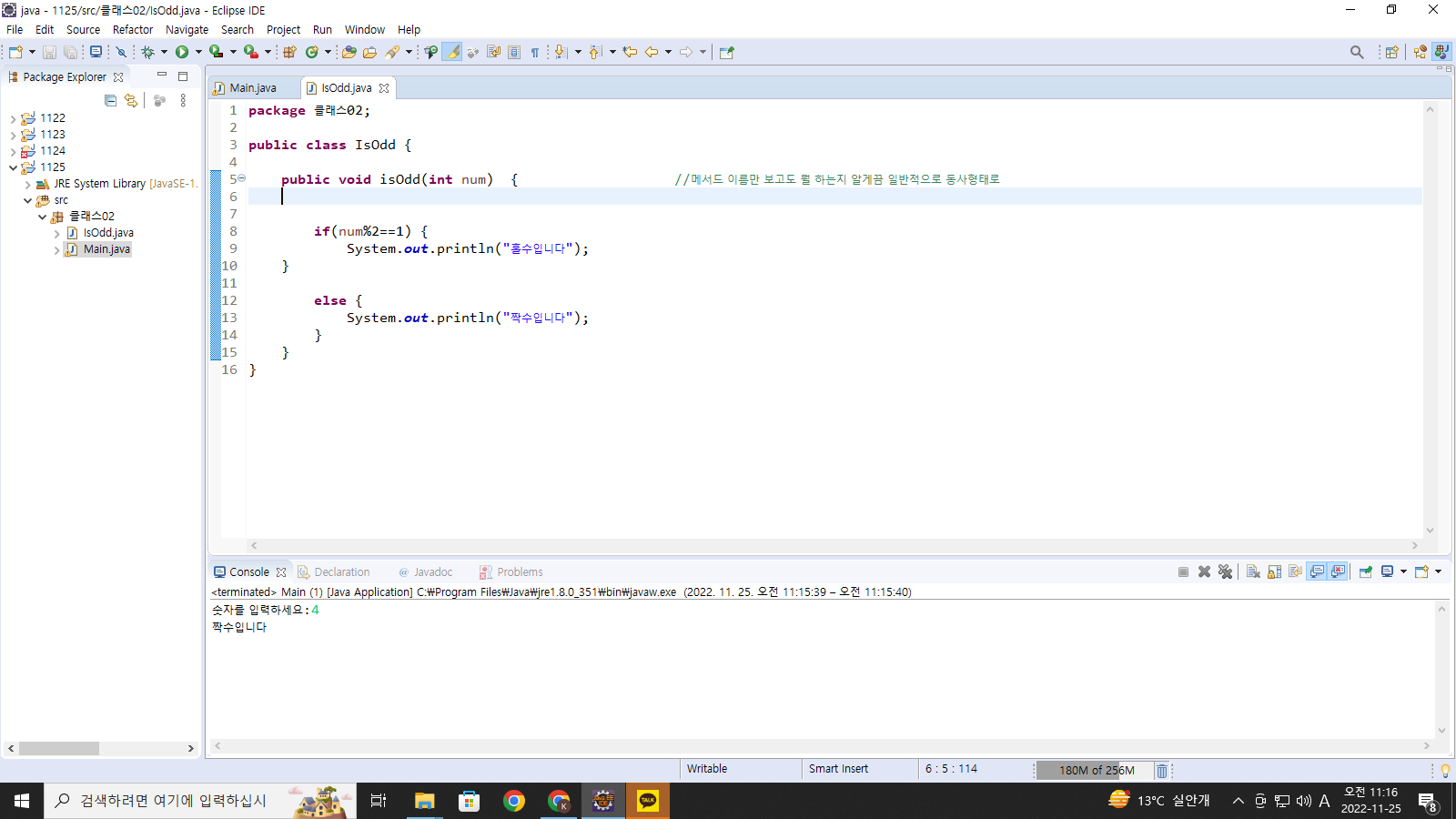Go to Previous Annotation arrow icon
This screenshot has height=819, width=1456.
coord(595,52)
